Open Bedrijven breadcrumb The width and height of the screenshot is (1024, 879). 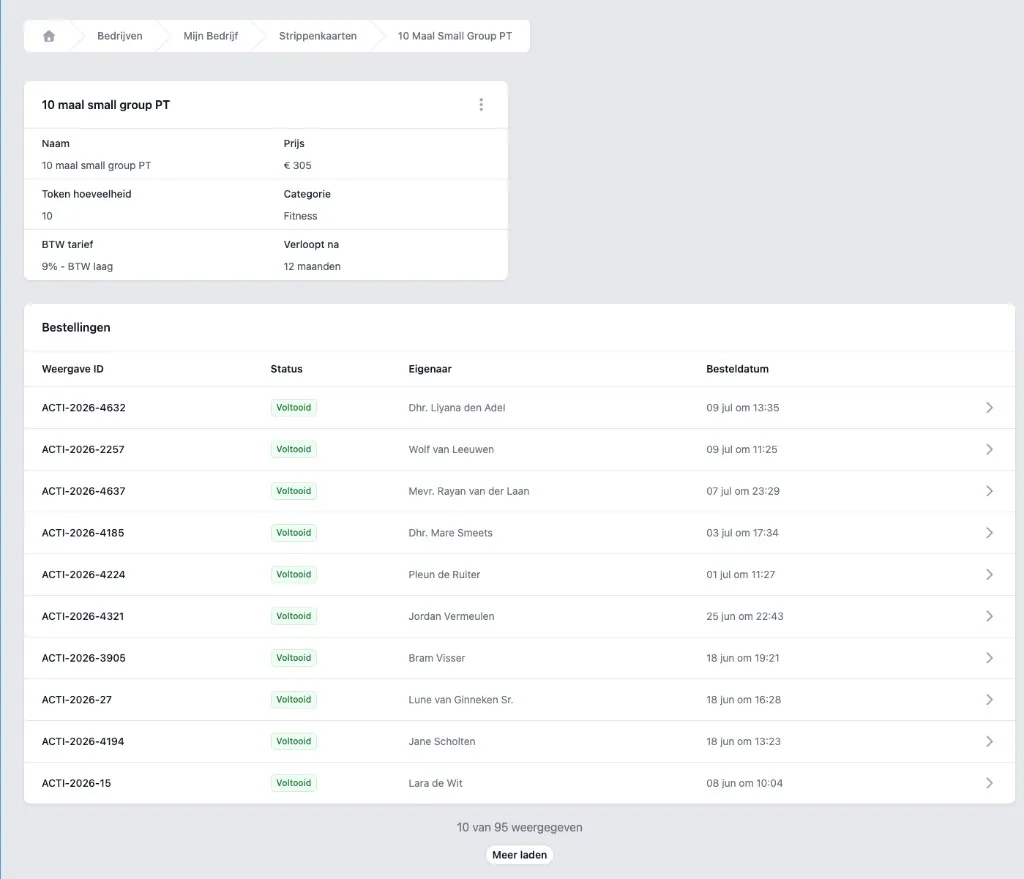tap(120, 36)
